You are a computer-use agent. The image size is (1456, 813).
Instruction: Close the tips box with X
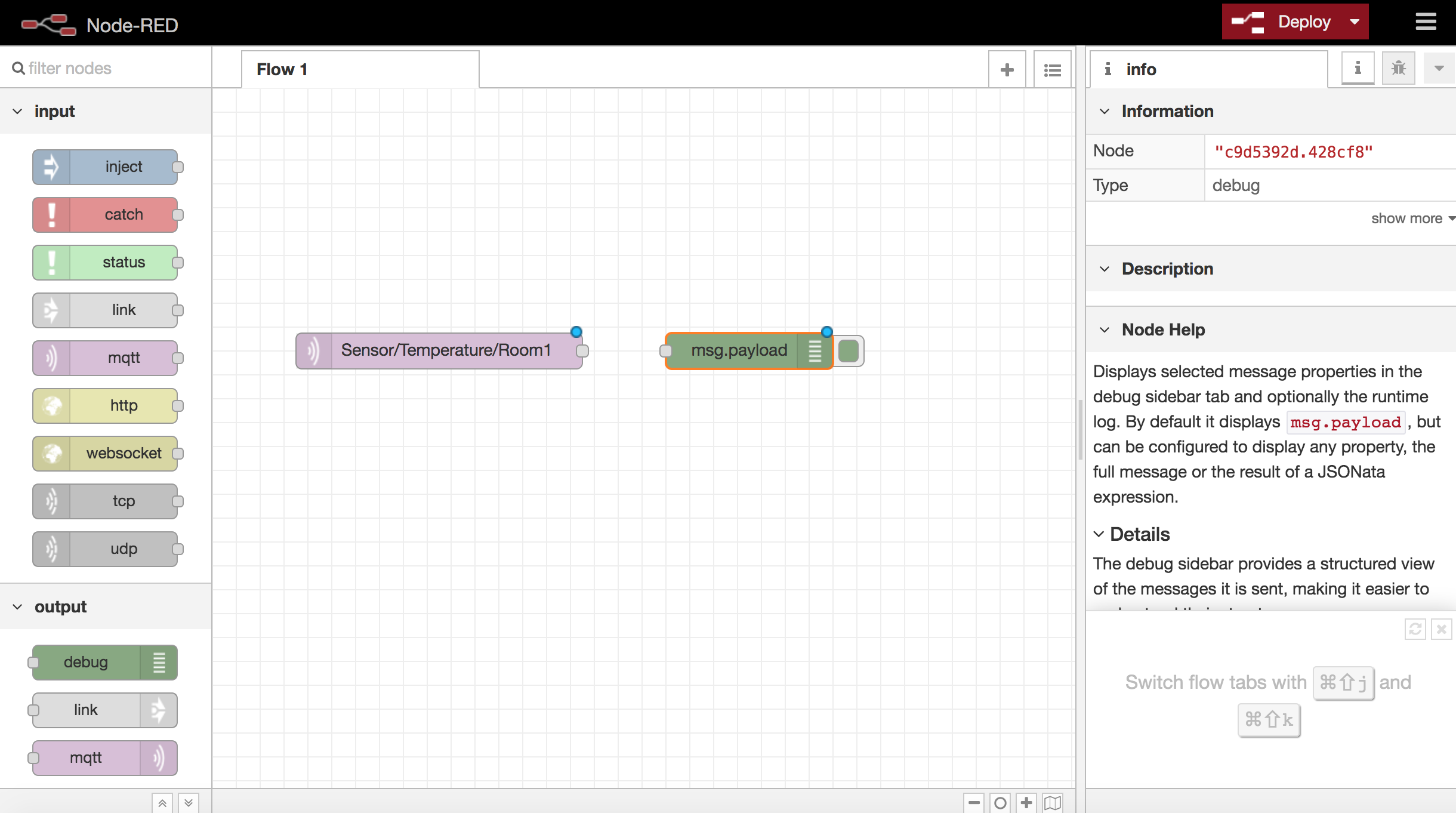pos(1442,629)
